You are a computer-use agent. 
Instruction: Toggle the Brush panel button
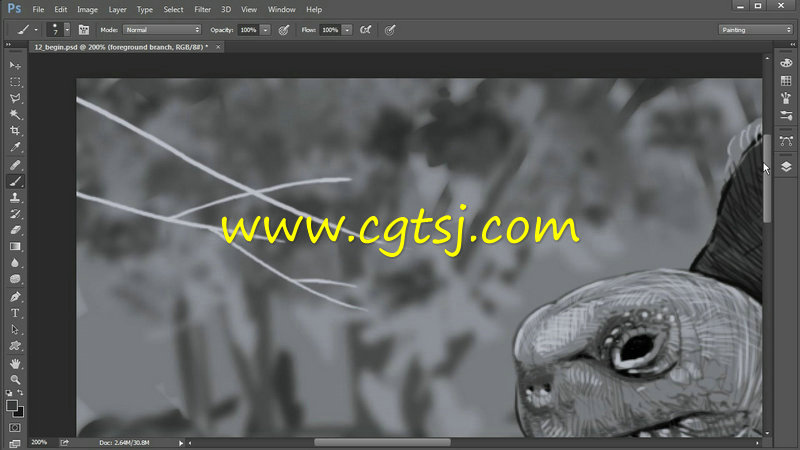[x=84, y=30]
